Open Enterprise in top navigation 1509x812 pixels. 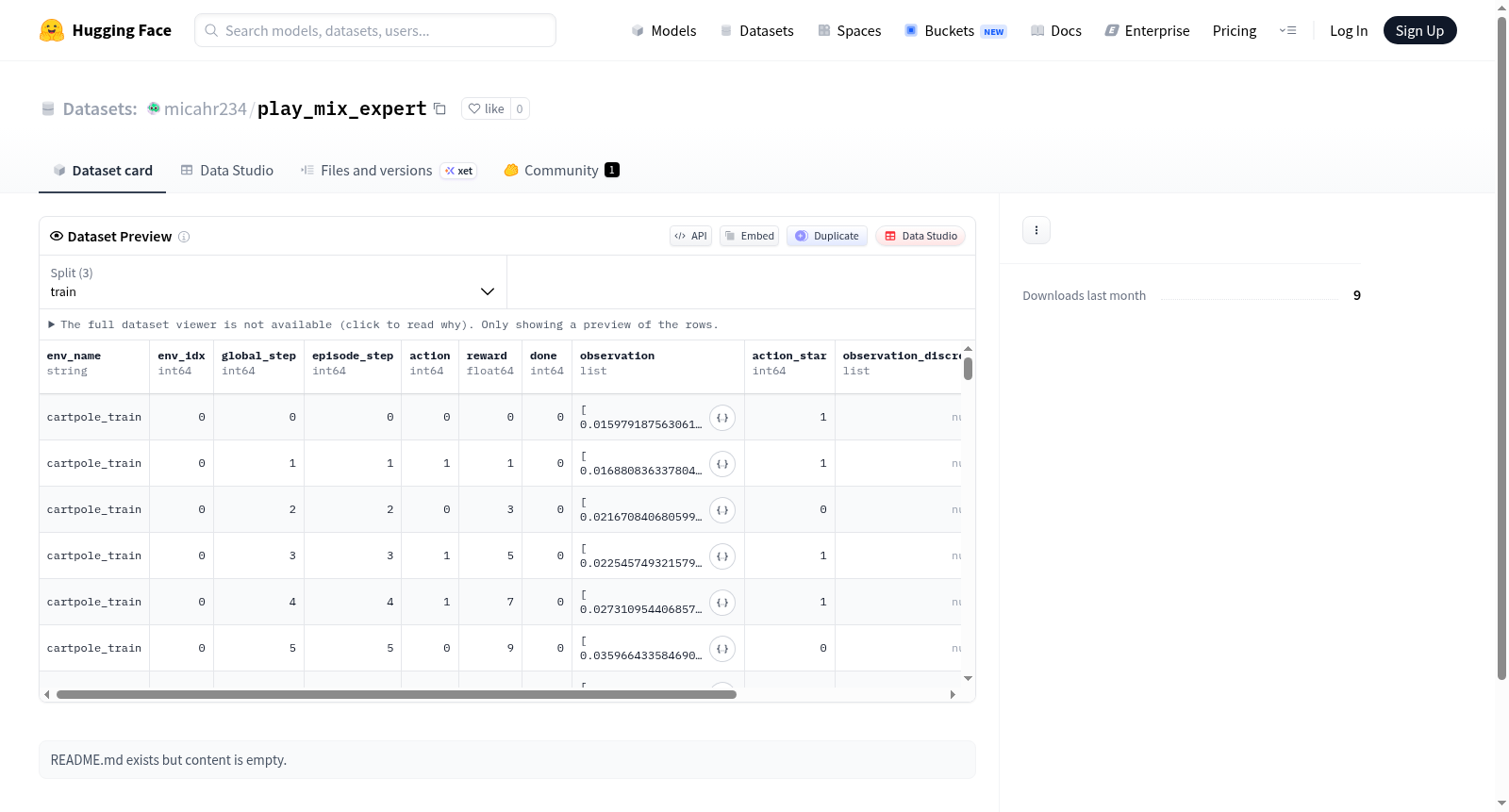pyautogui.click(x=1147, y=30)
